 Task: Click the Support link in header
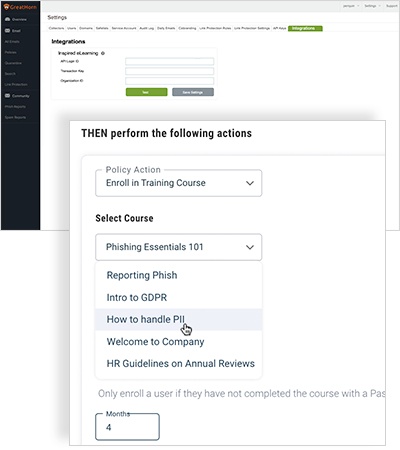point(392,6)
